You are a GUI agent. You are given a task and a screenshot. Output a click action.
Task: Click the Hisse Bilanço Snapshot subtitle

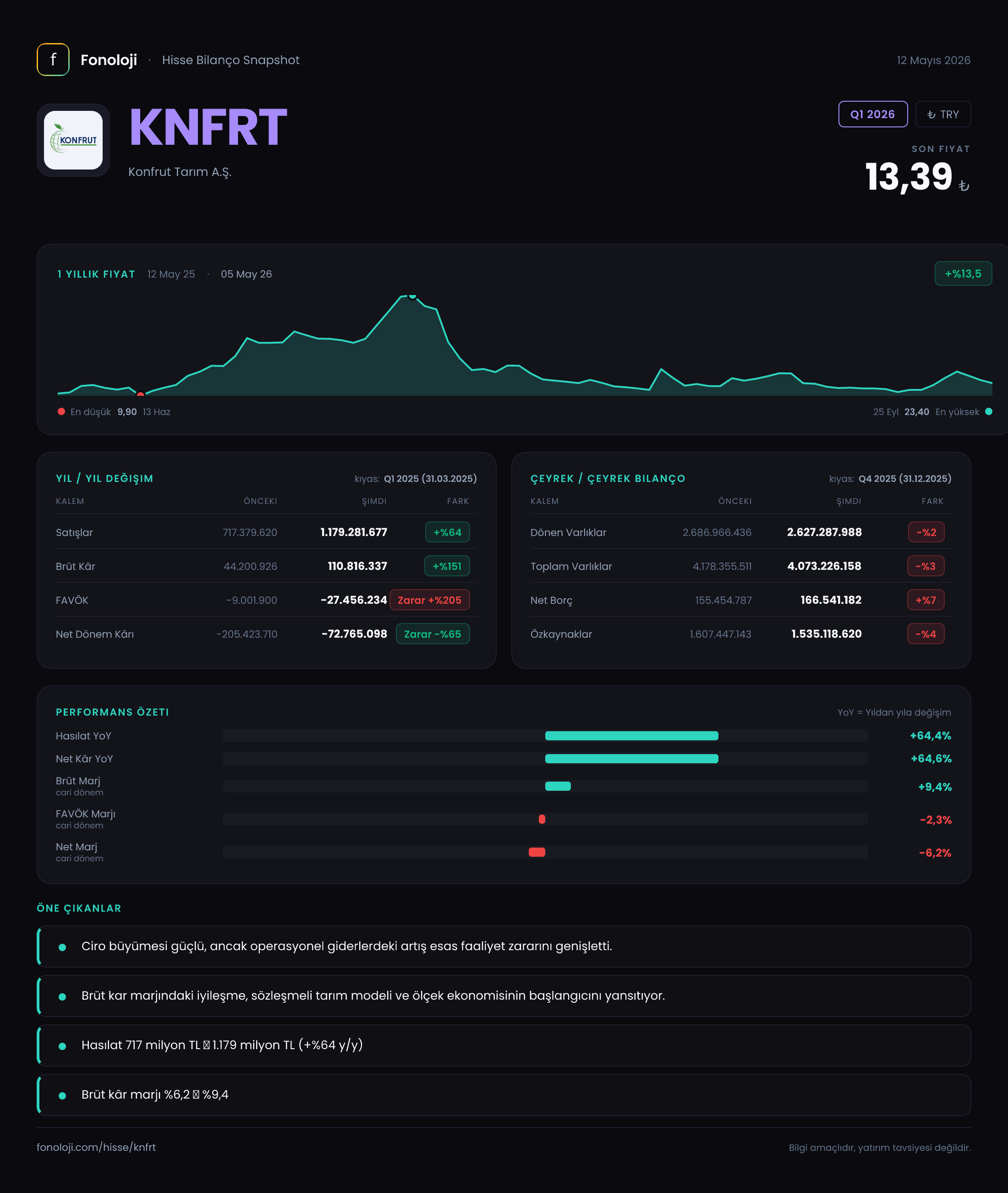click(x=230, y=60)
